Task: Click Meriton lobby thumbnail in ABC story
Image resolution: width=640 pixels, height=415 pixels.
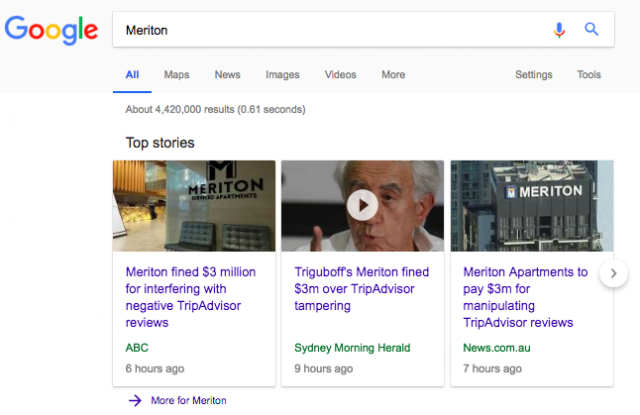Action: (x=194, y=206)
